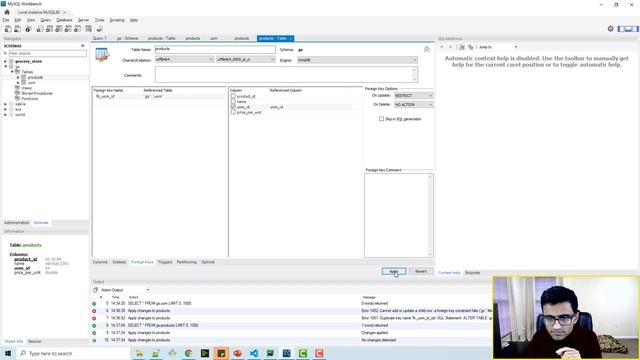Screen dimensions: 640x360
Task: Click the Foreign Key Comment text area
Action: coord(398,215)
